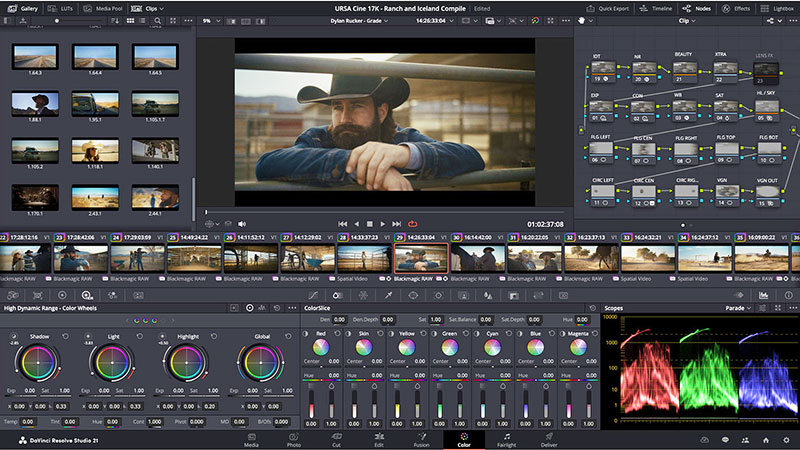800x450 pixels.
Task: Select the LENS FX node 23
Action: (766, 72)
